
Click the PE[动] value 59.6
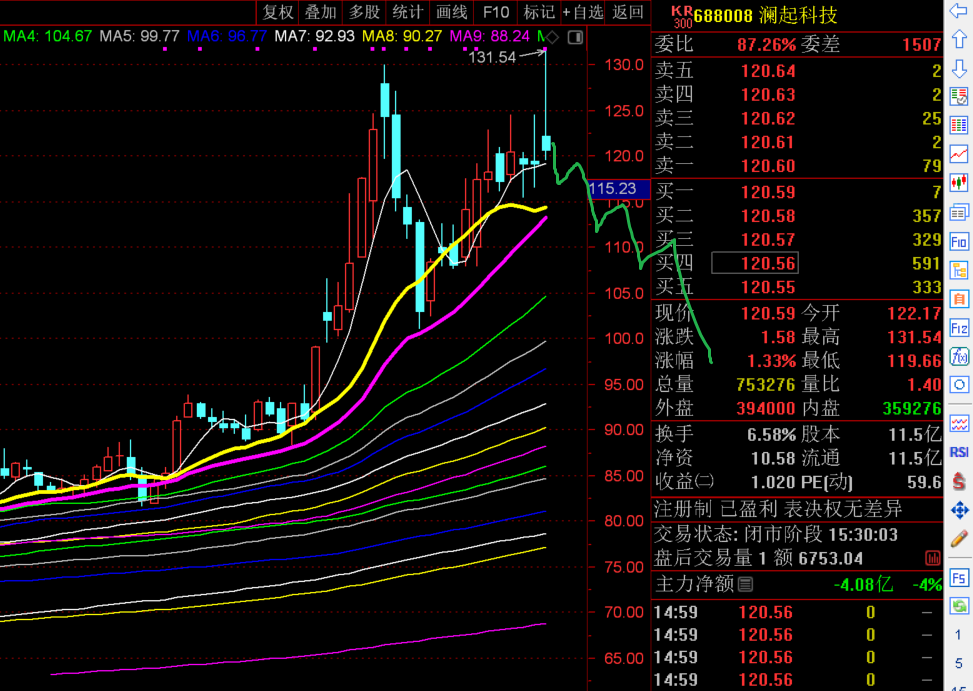coord(924,482)
